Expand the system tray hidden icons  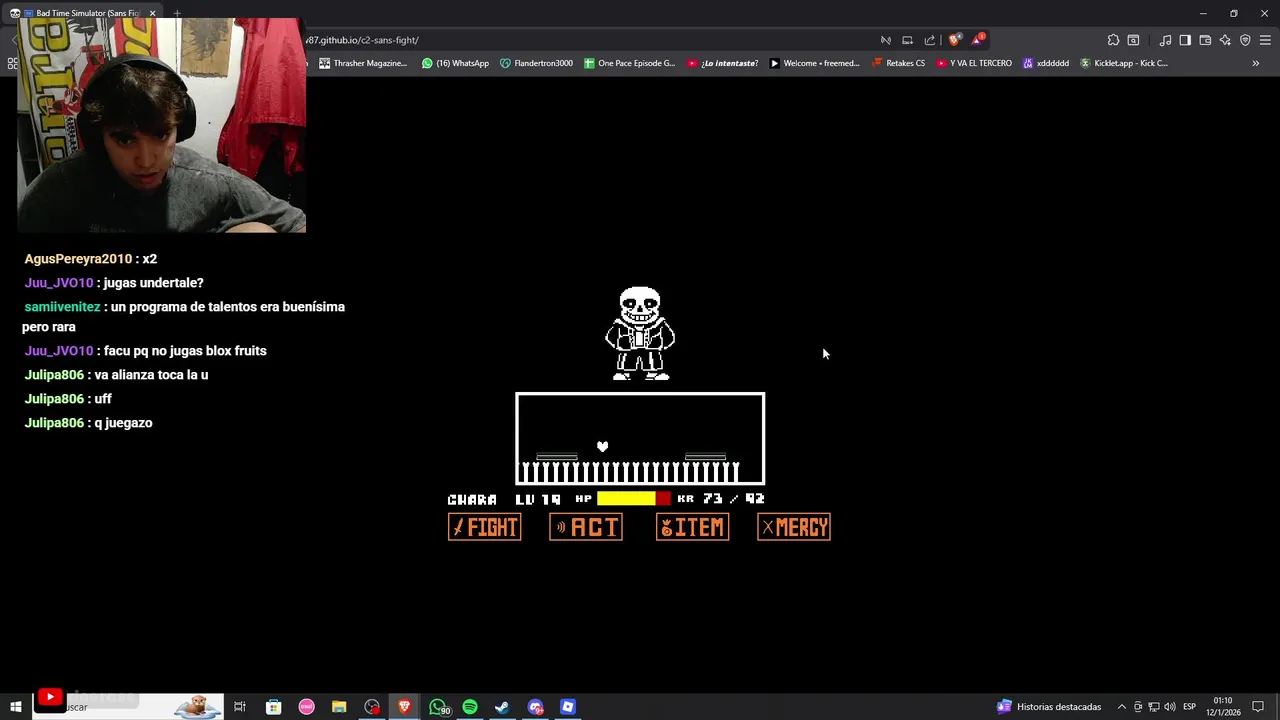tap(1121, 707)
